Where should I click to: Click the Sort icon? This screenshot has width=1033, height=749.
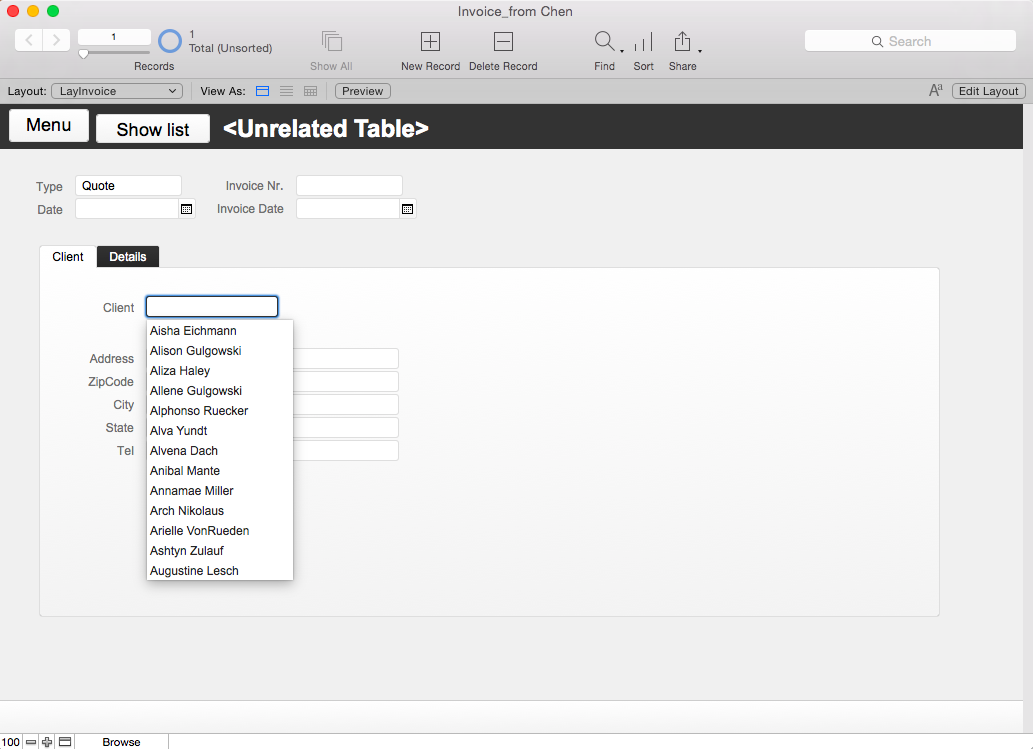point(643,42)
